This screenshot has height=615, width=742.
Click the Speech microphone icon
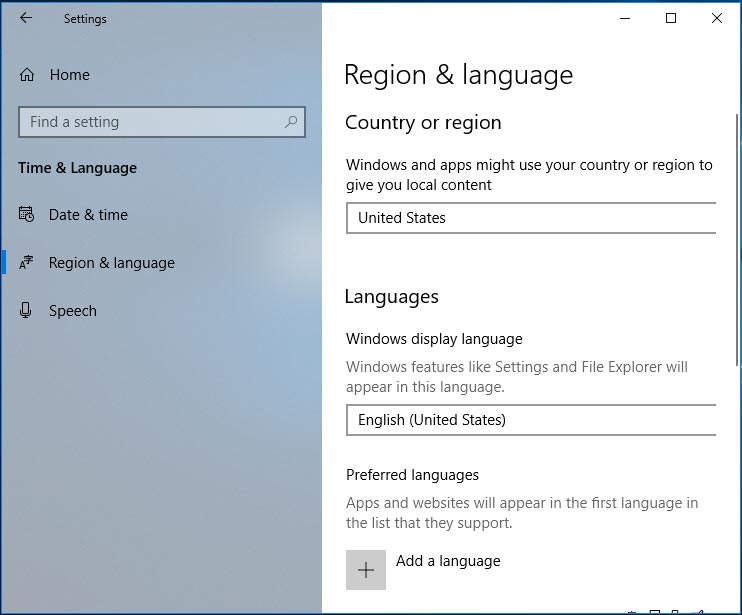[26, 310]
